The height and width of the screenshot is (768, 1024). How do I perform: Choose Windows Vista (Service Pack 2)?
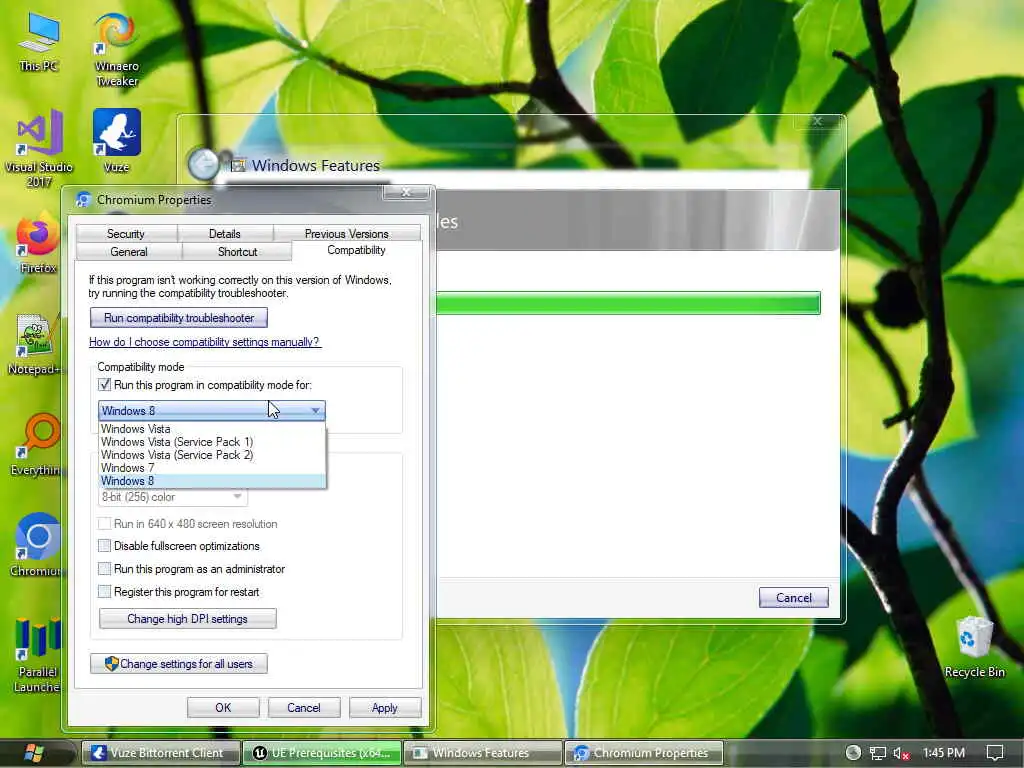click(212, 455)
